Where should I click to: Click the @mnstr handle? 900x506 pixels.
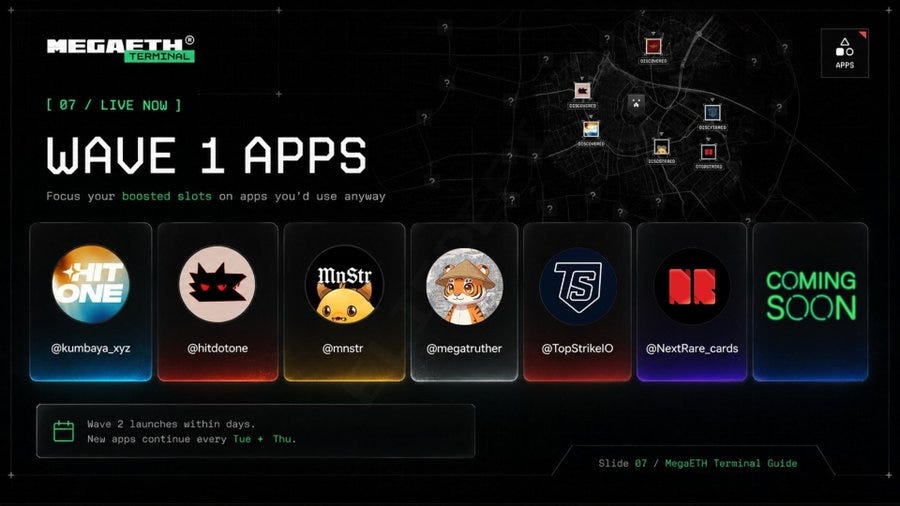coord(343,348)
